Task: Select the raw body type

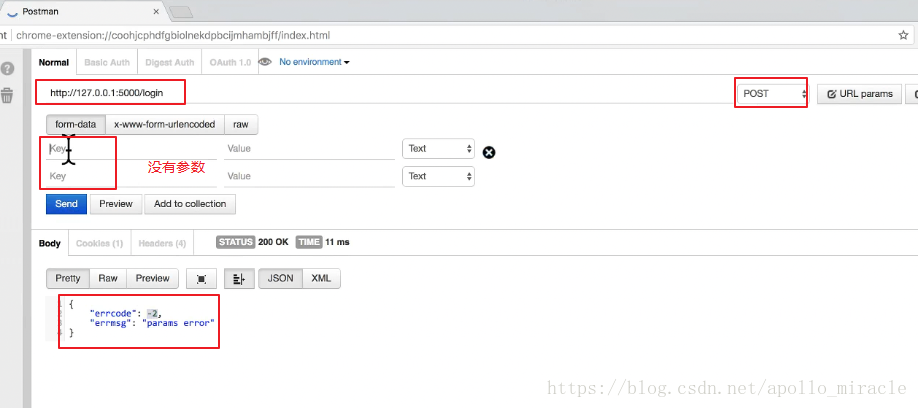Action: 241,125
